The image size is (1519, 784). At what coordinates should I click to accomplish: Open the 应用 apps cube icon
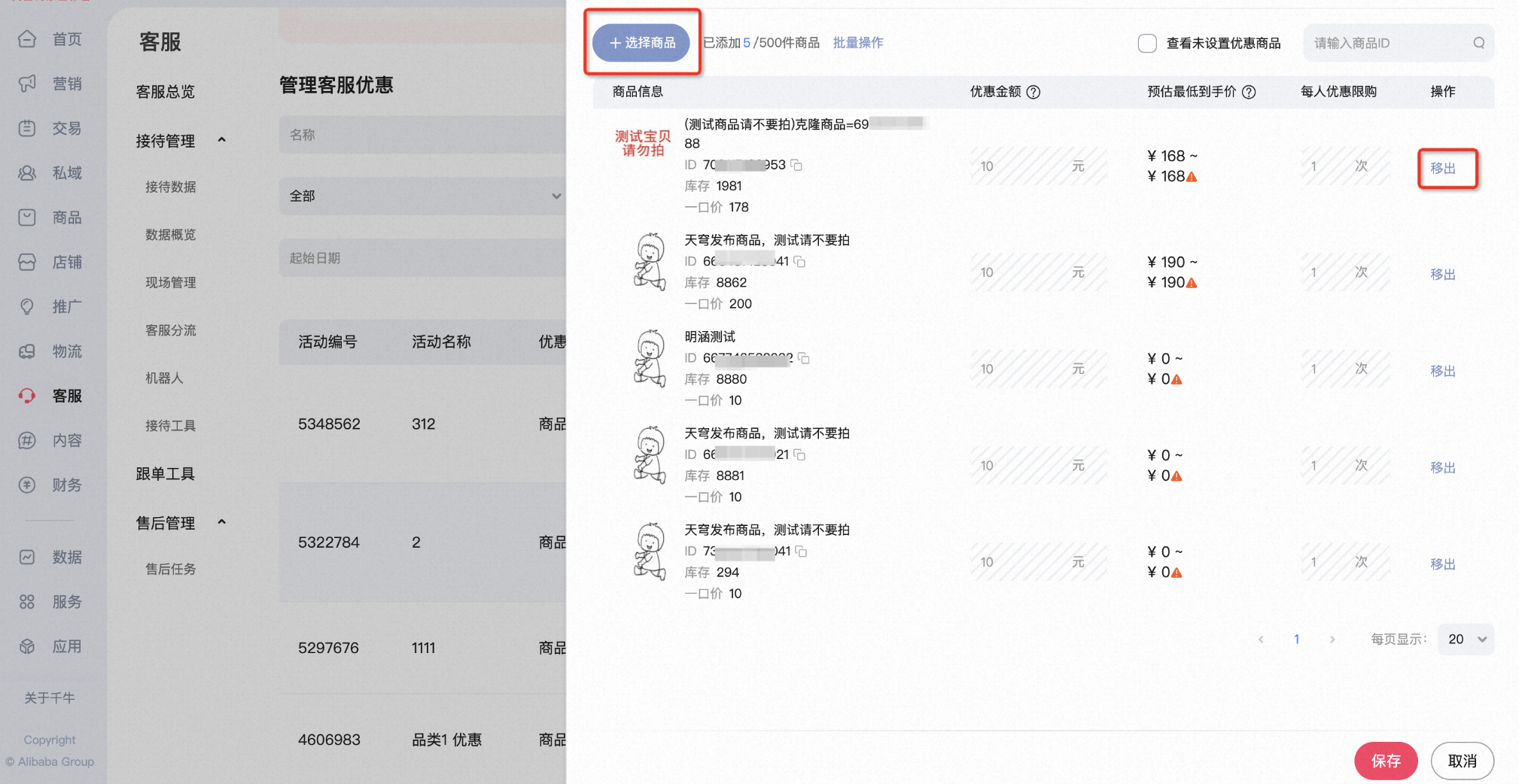[27, 646]
